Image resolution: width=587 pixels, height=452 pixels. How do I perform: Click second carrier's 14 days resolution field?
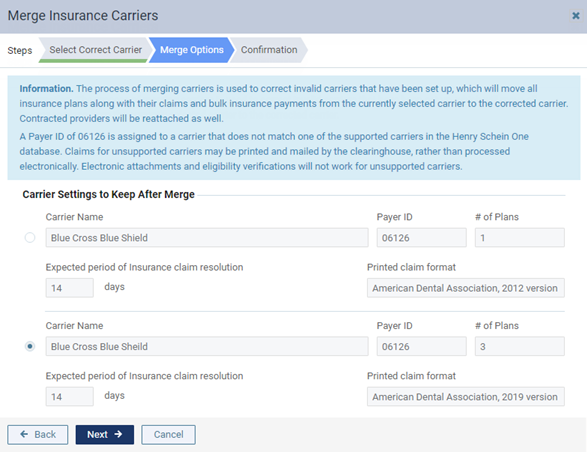tap(70, 397)
